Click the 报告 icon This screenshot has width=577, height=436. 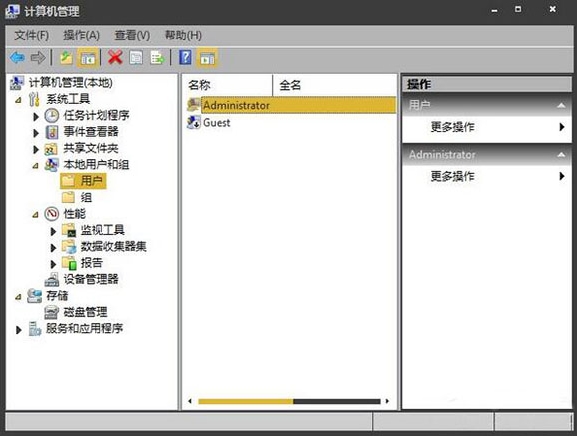[69, 263]
